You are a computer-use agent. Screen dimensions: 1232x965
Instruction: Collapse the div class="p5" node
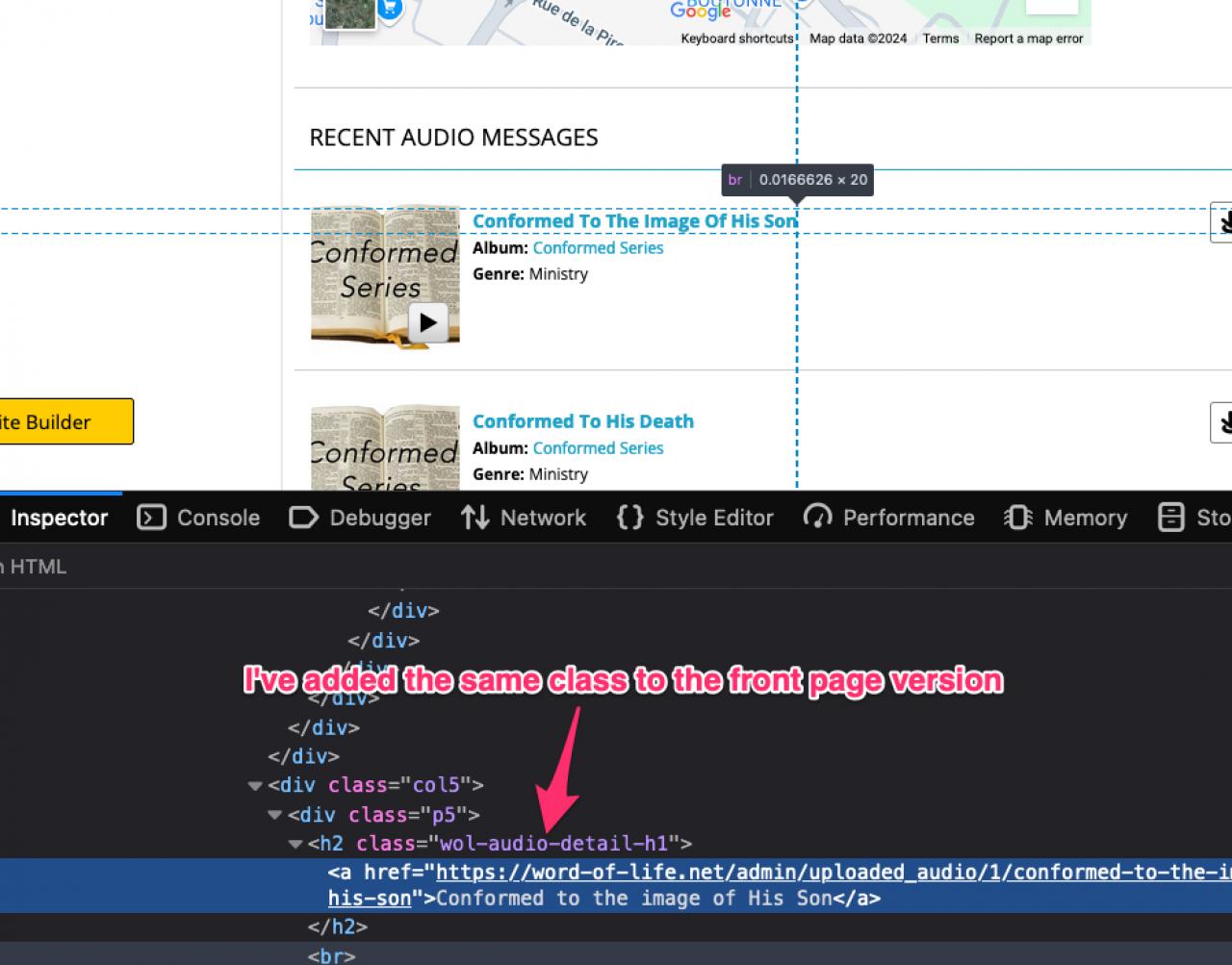coord(275,816)
